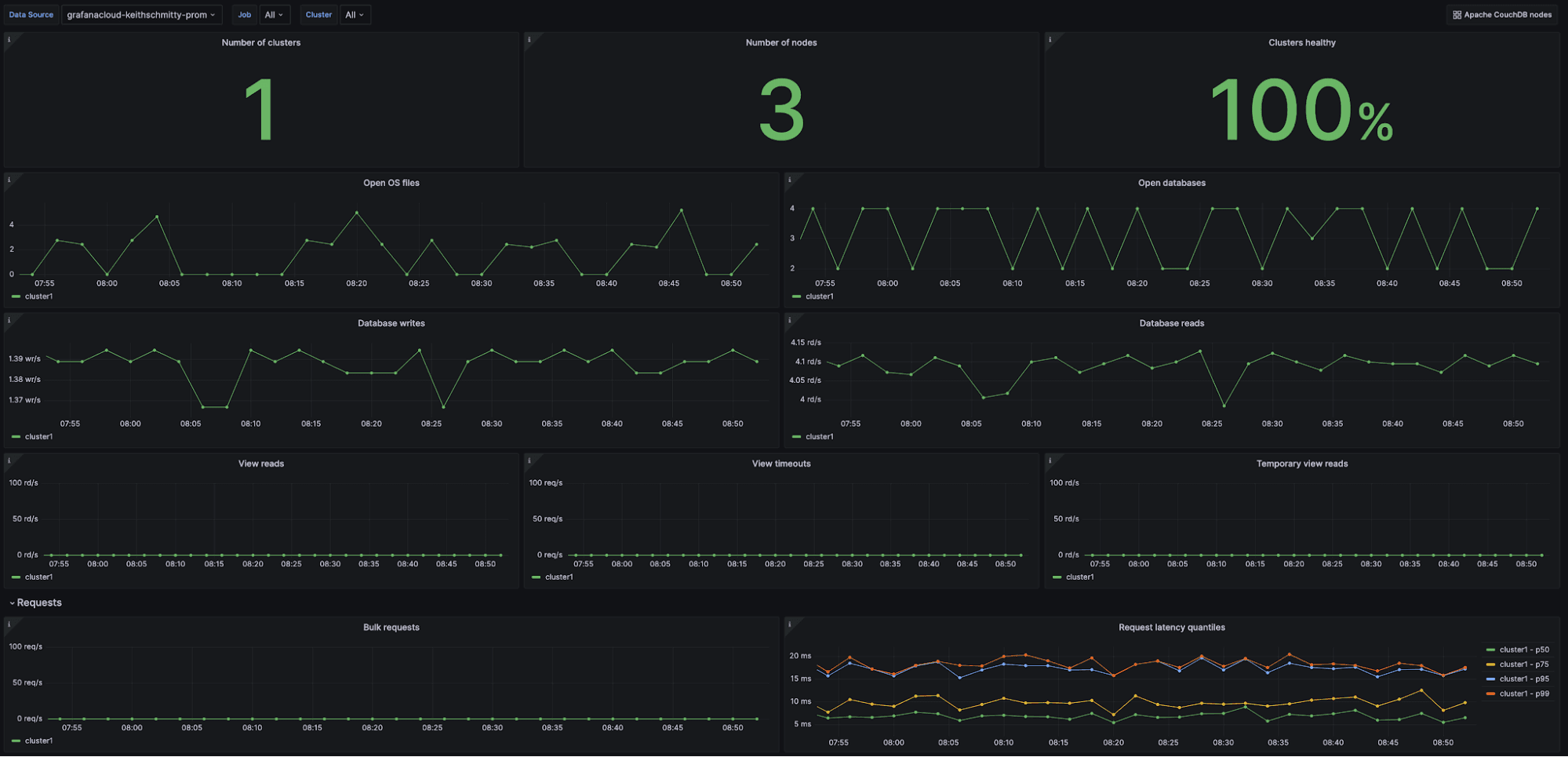The height and width of the screenshot is (757, 1568).
Task: Click the info icon on Temporary view reads panel
Action: click(x=1052, y=458)
